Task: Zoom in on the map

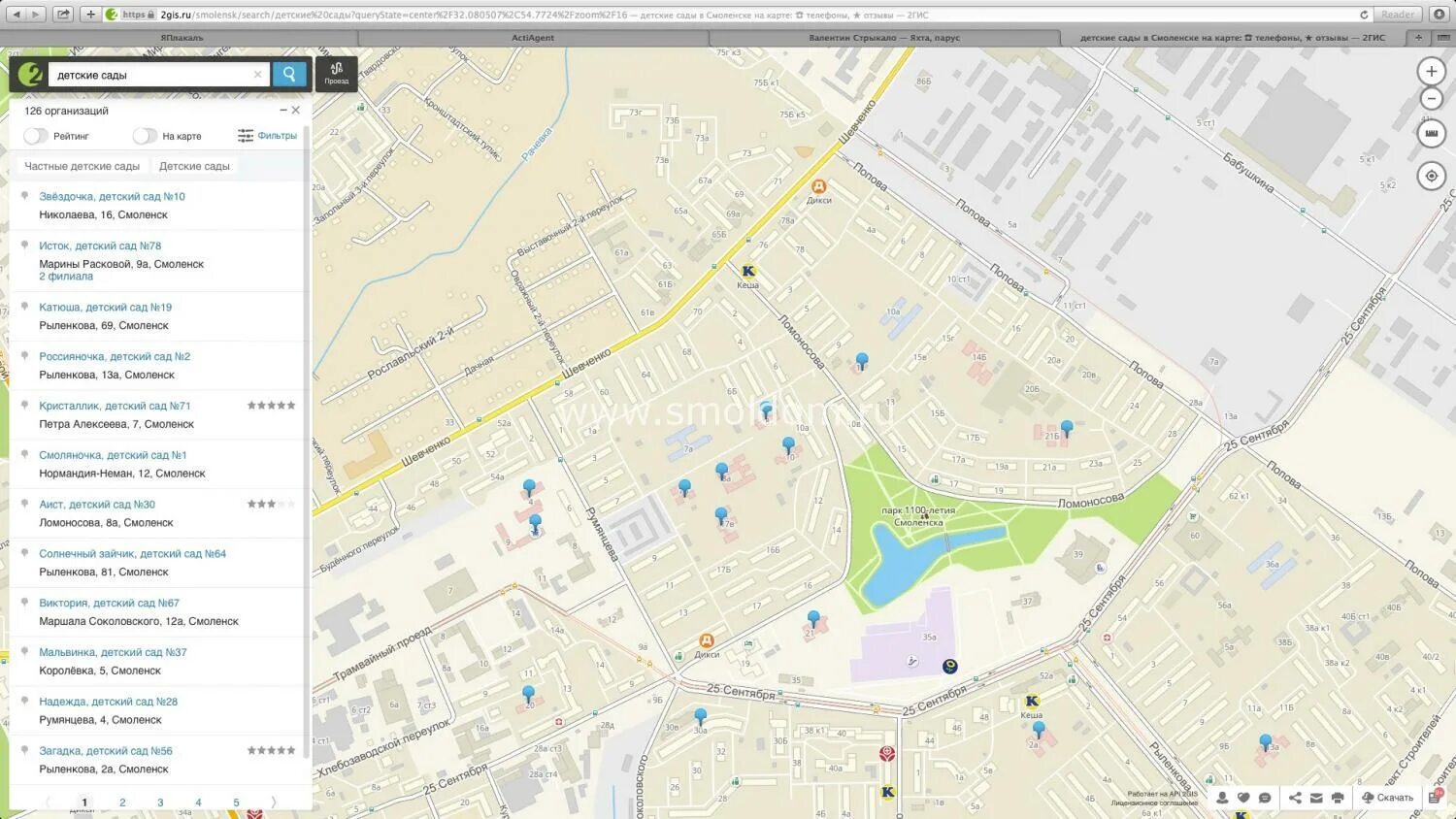Action: pos(1431,71)
